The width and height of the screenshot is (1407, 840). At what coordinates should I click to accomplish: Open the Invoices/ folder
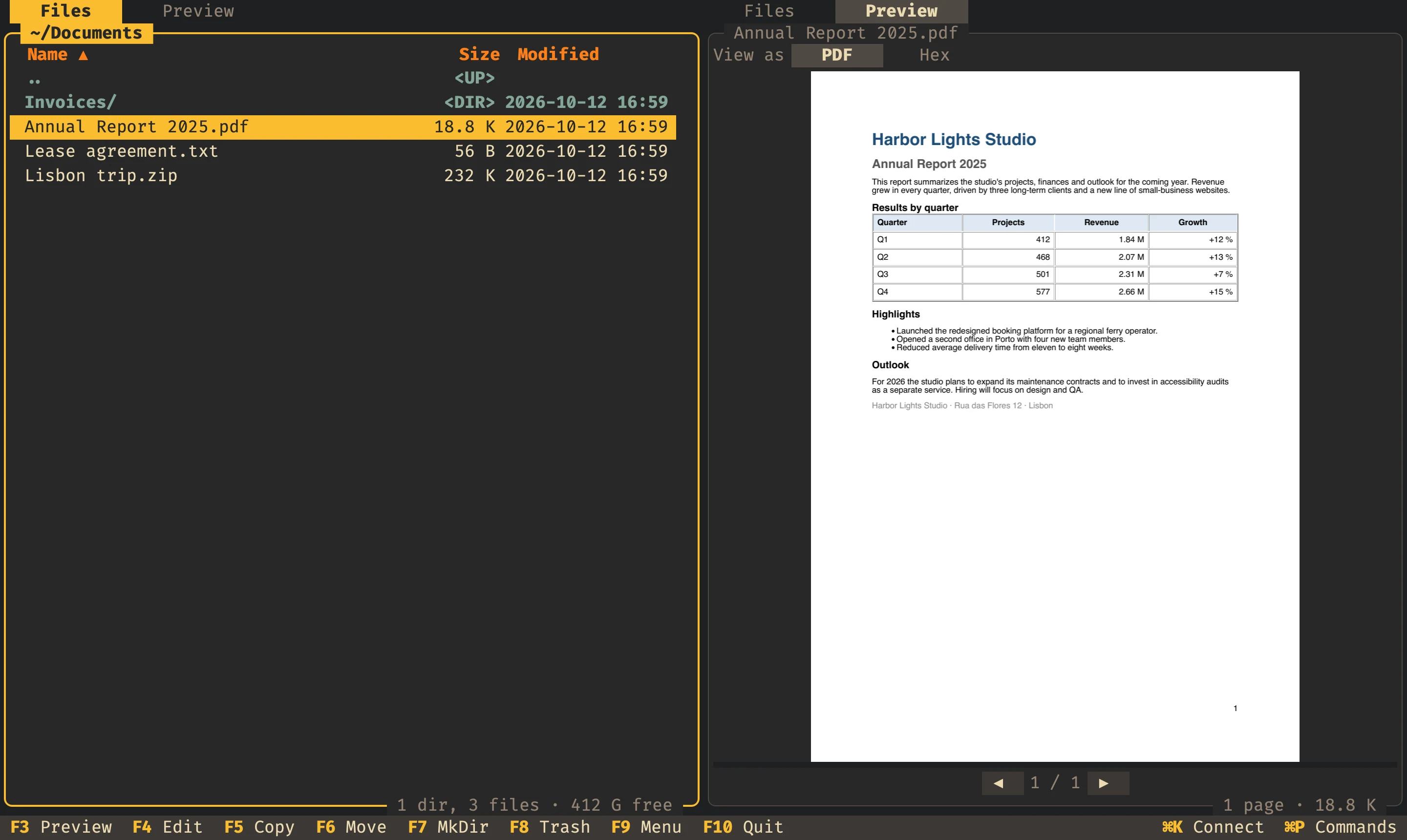coord(342,103)
